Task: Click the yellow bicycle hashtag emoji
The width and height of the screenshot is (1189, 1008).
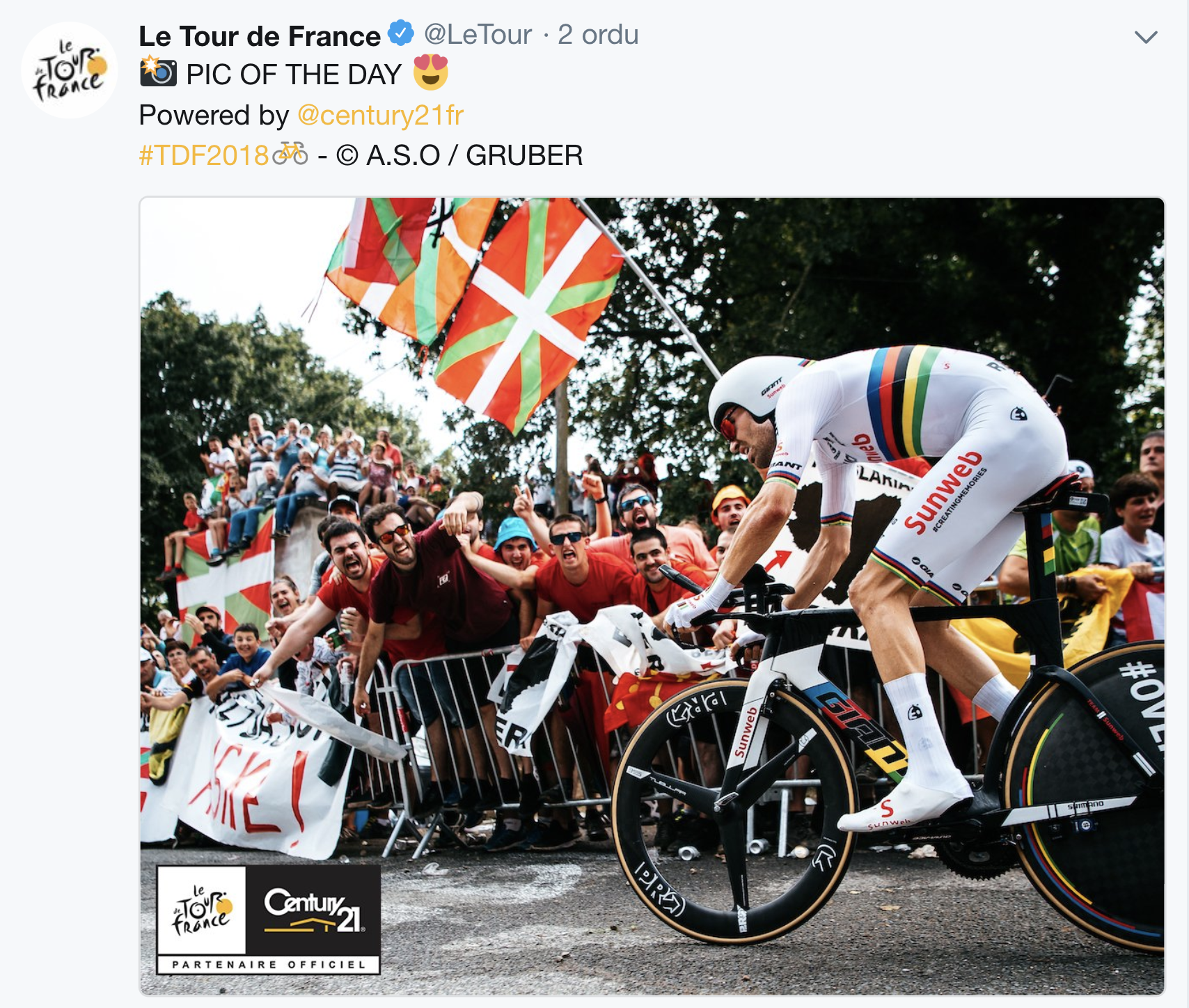Action: coord(290,154)
